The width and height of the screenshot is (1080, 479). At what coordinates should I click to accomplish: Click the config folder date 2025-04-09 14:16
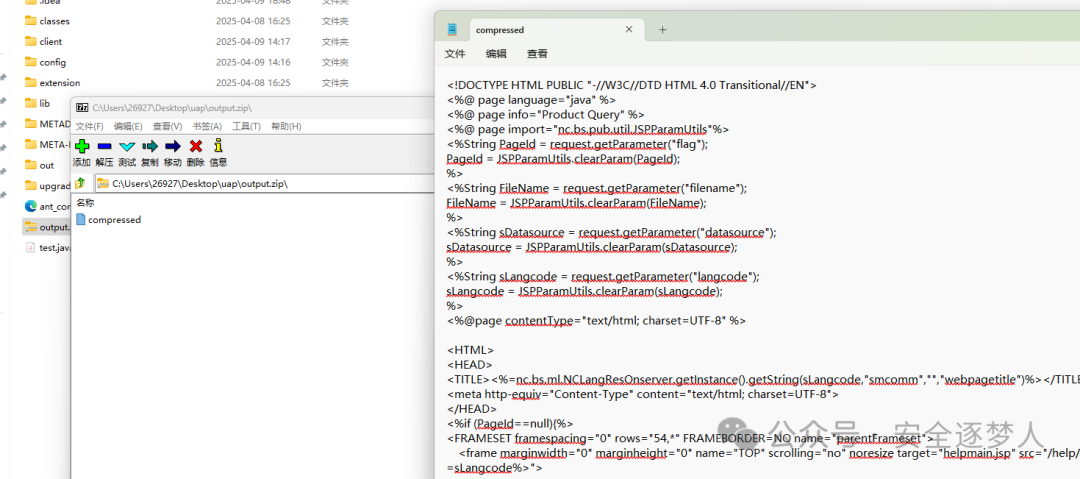click(x=253, y=62)
